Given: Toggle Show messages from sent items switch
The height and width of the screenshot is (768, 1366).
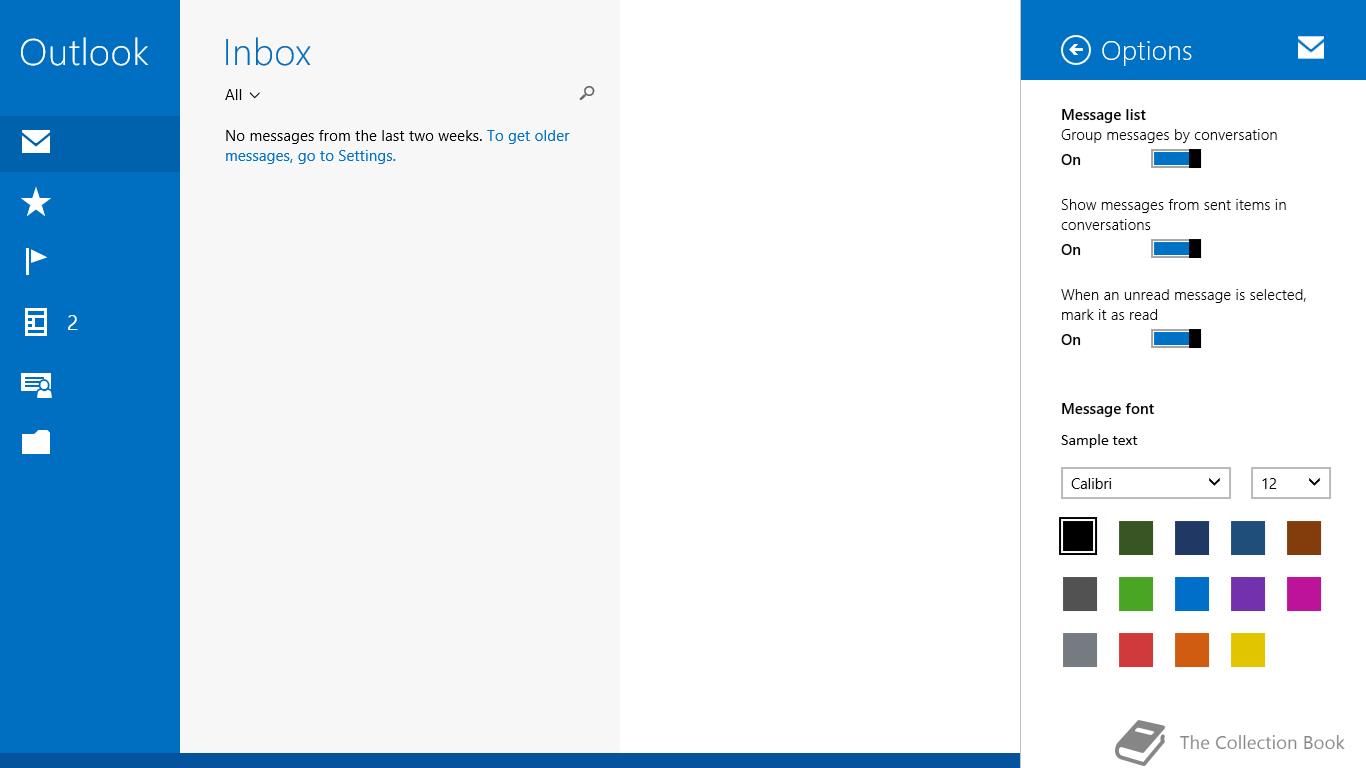Looking at the screenshot, I should (1176, 249).
